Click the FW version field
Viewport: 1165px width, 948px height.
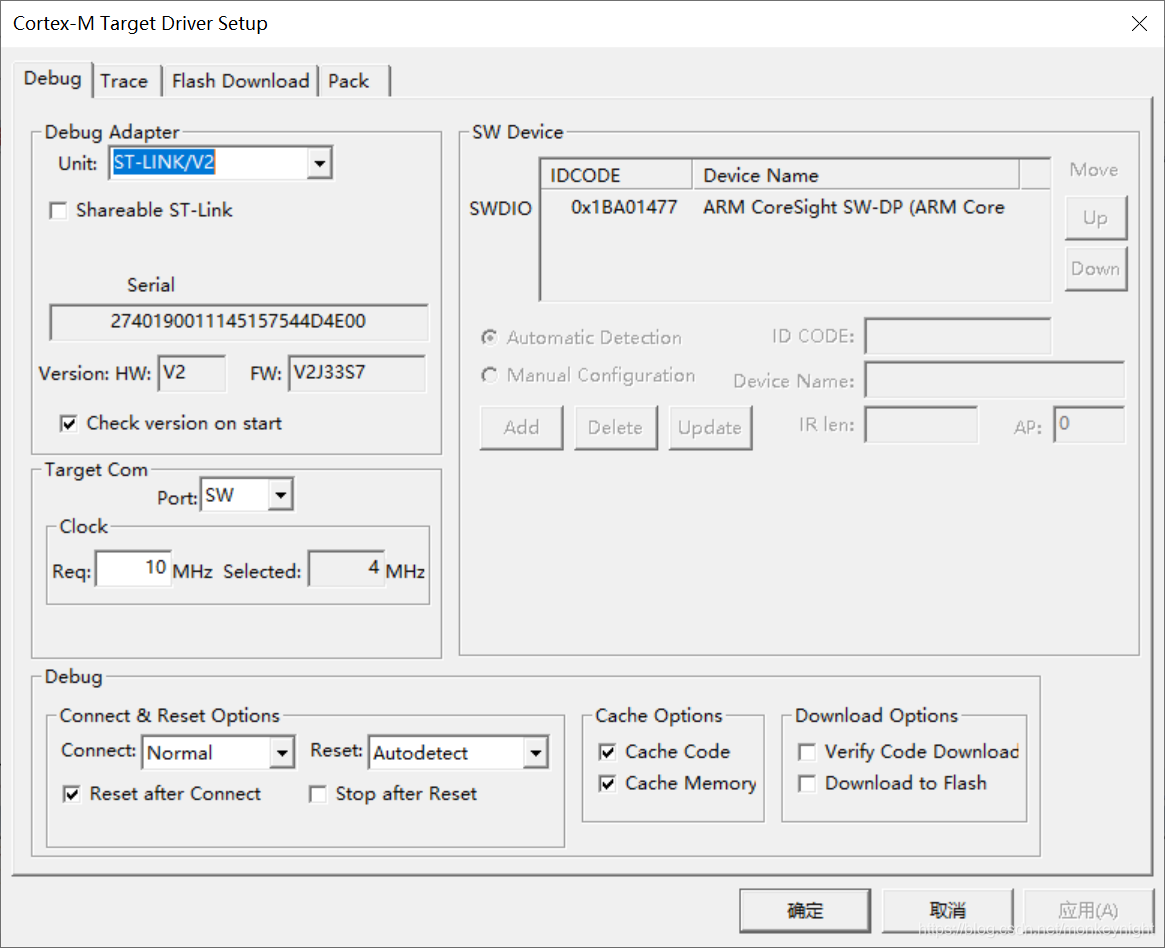coord(357,373)
